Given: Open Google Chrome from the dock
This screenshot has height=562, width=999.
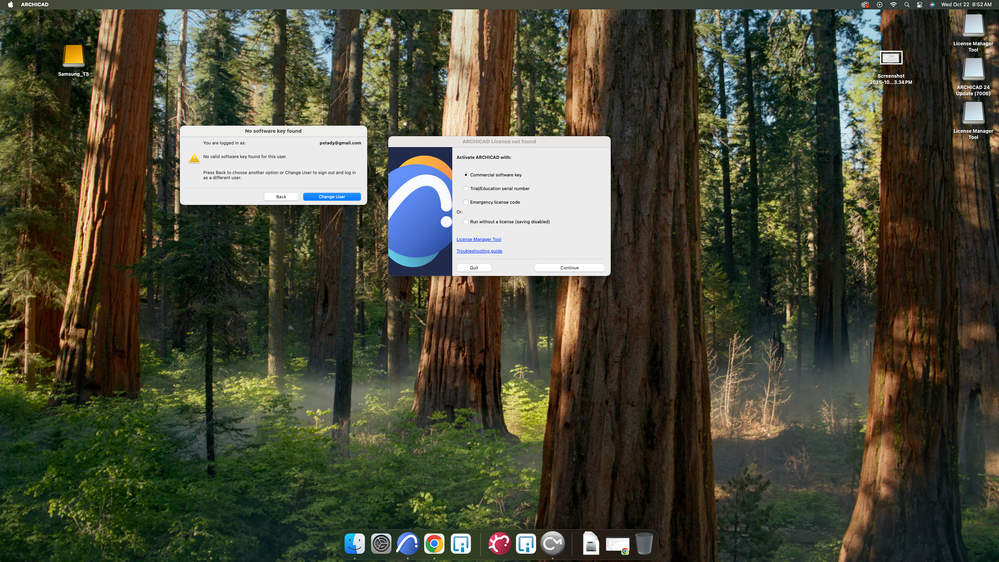Looking at the screenshot, I should 434,544.
